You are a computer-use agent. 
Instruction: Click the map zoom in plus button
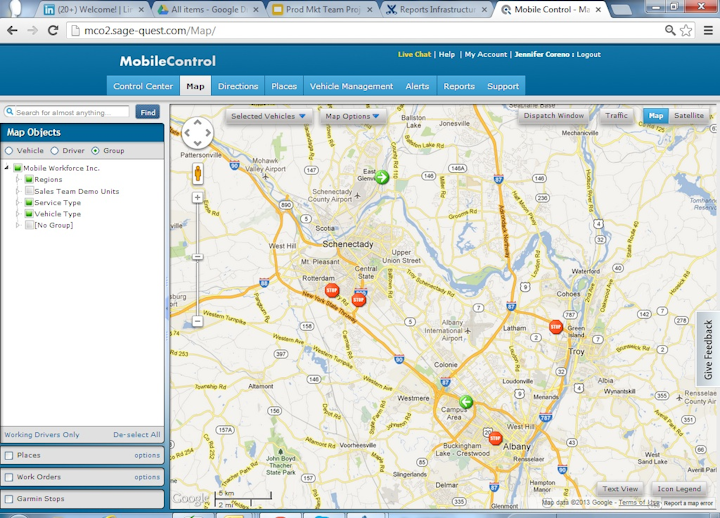click(x=197, y=197)
